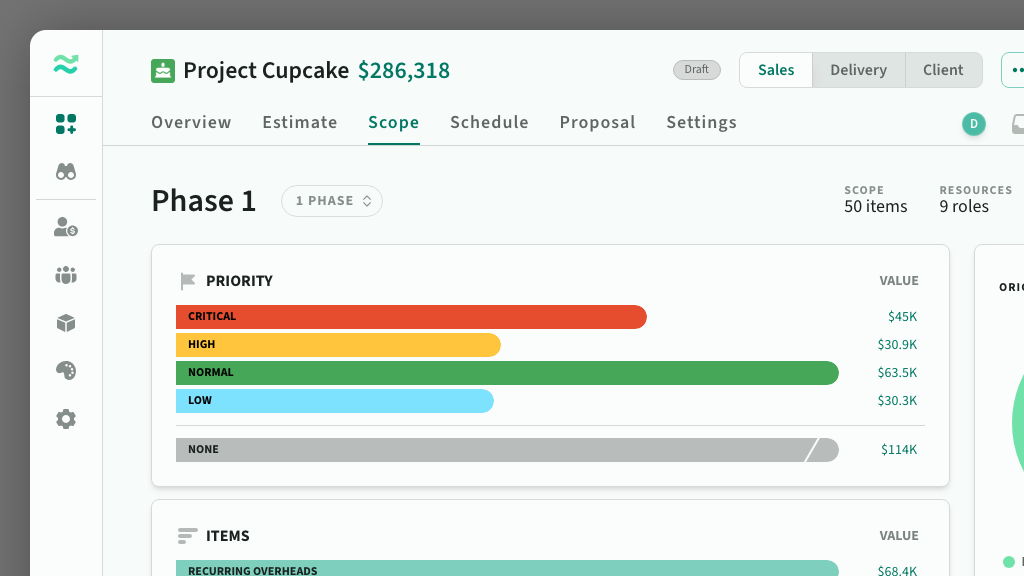Go to the Estimate tab
Screen dimensions: 1024x576
300,123
